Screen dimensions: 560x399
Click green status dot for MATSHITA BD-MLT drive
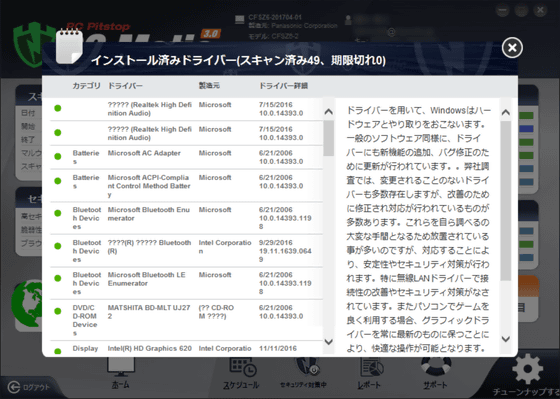(x=58, y=311)
